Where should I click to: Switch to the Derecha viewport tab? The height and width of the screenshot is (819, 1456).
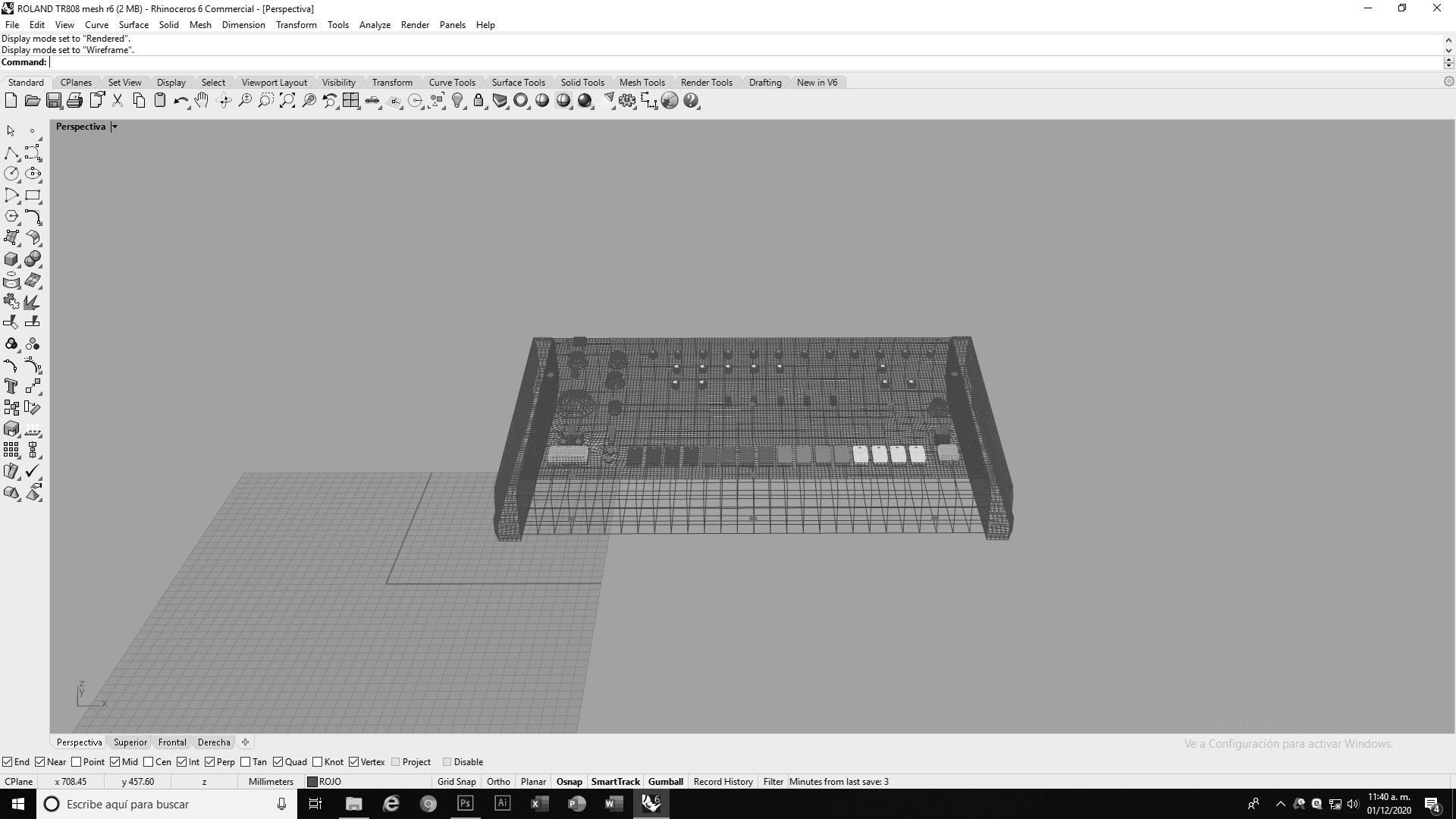tap(214, 742)
